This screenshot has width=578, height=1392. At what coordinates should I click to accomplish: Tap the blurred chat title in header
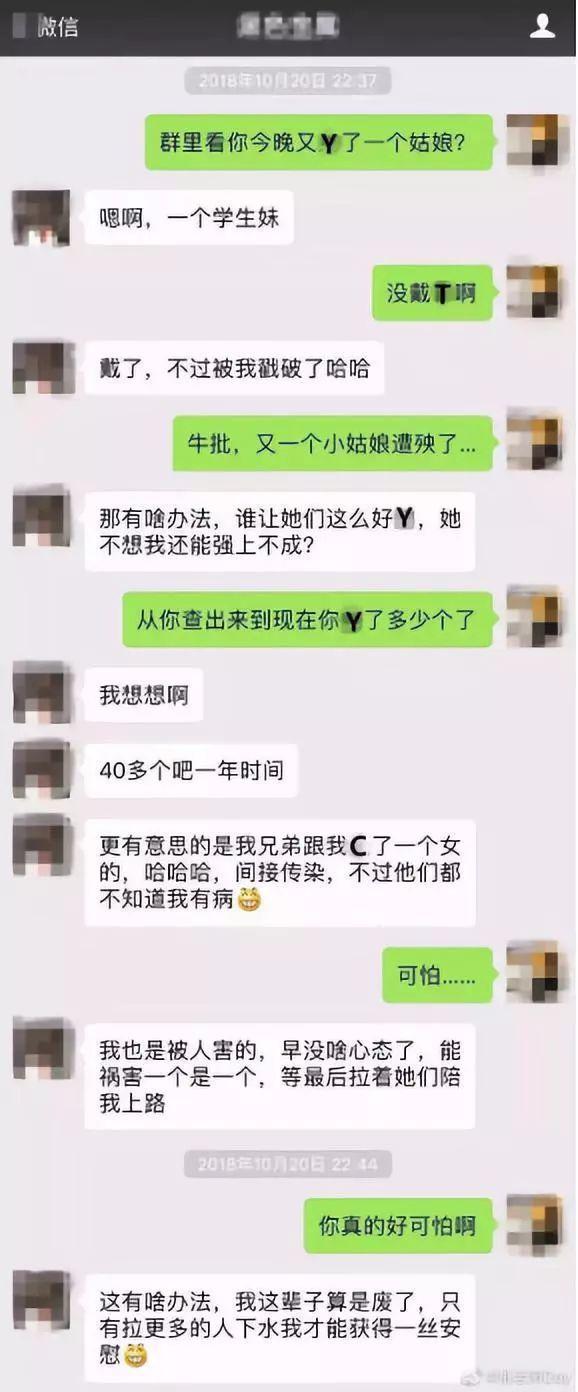[x=289, y=27]
